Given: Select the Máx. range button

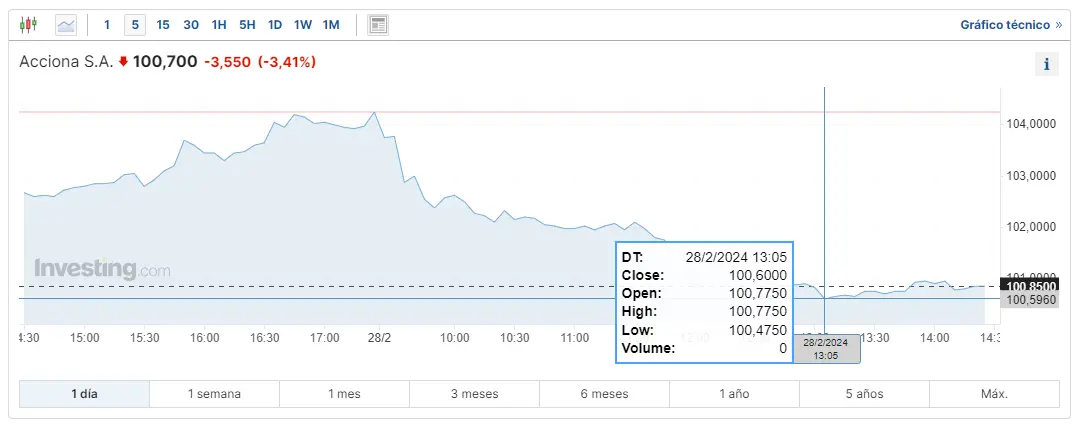Looking at the screenshot, I should tap(994, 394).
